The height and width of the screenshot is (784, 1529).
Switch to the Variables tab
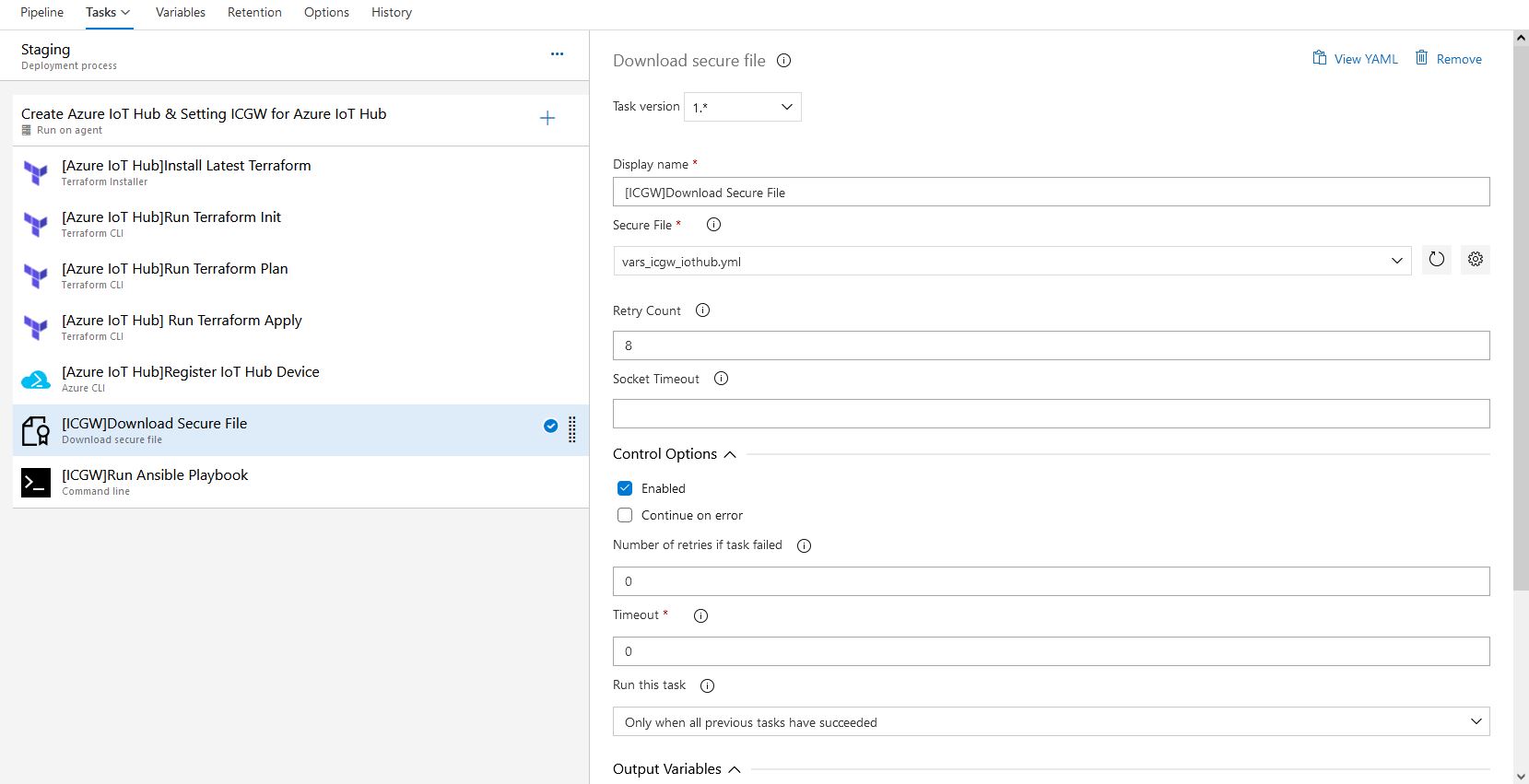(180, 13)
